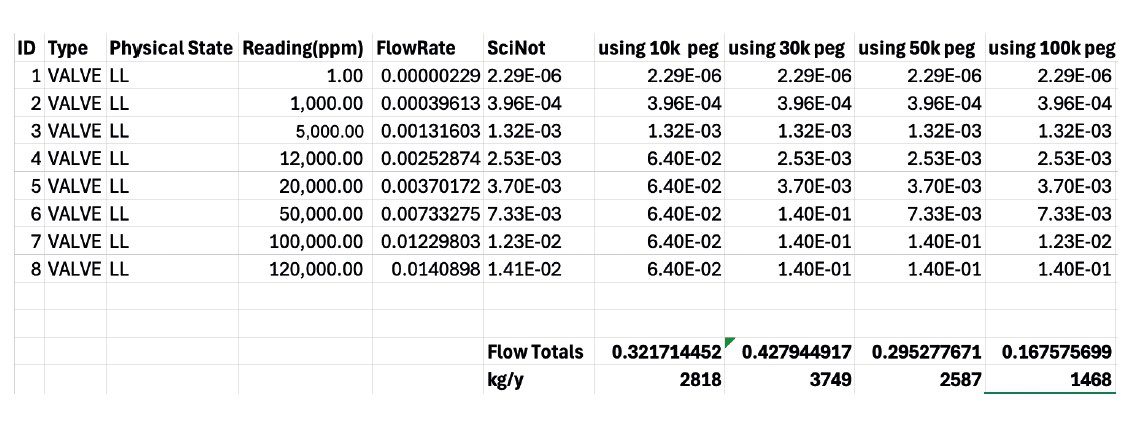The image size is (1130, 441).
Task: Select the Reading(ppm) header cell
Action: [302, 48]
